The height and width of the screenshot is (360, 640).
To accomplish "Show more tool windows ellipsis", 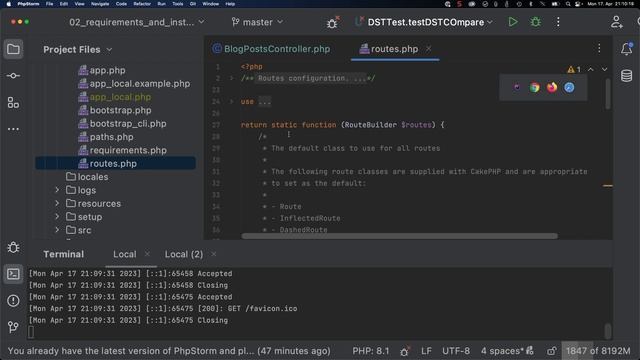I will 13,129.
